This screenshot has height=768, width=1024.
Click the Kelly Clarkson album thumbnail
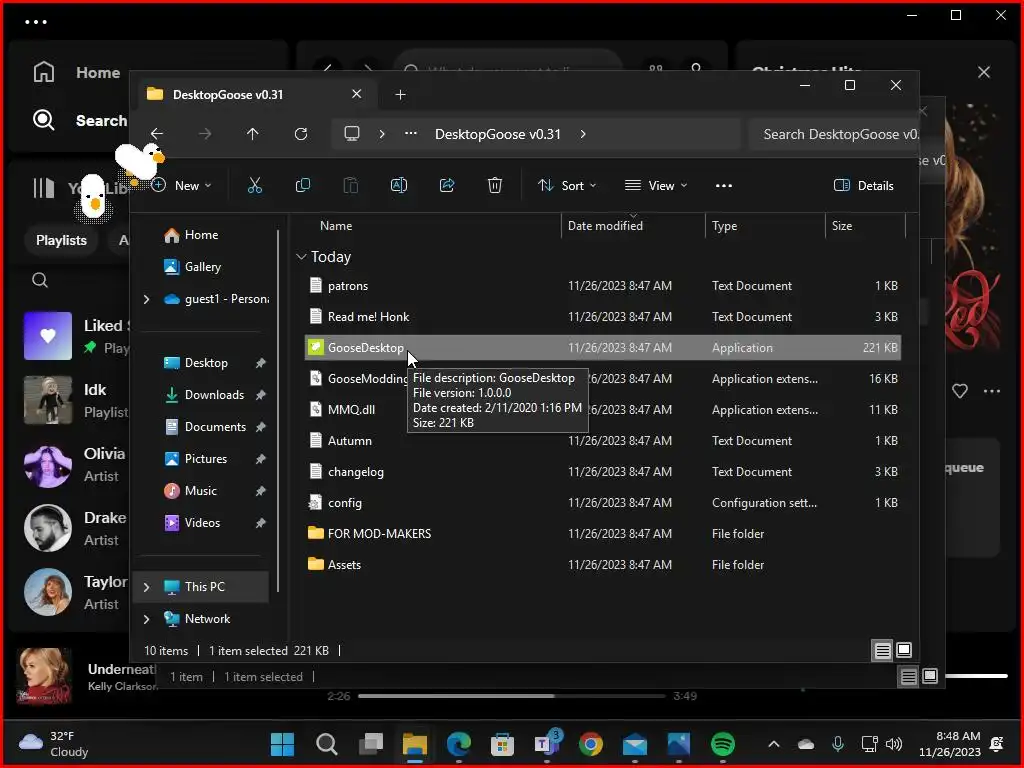pos(44,676)
